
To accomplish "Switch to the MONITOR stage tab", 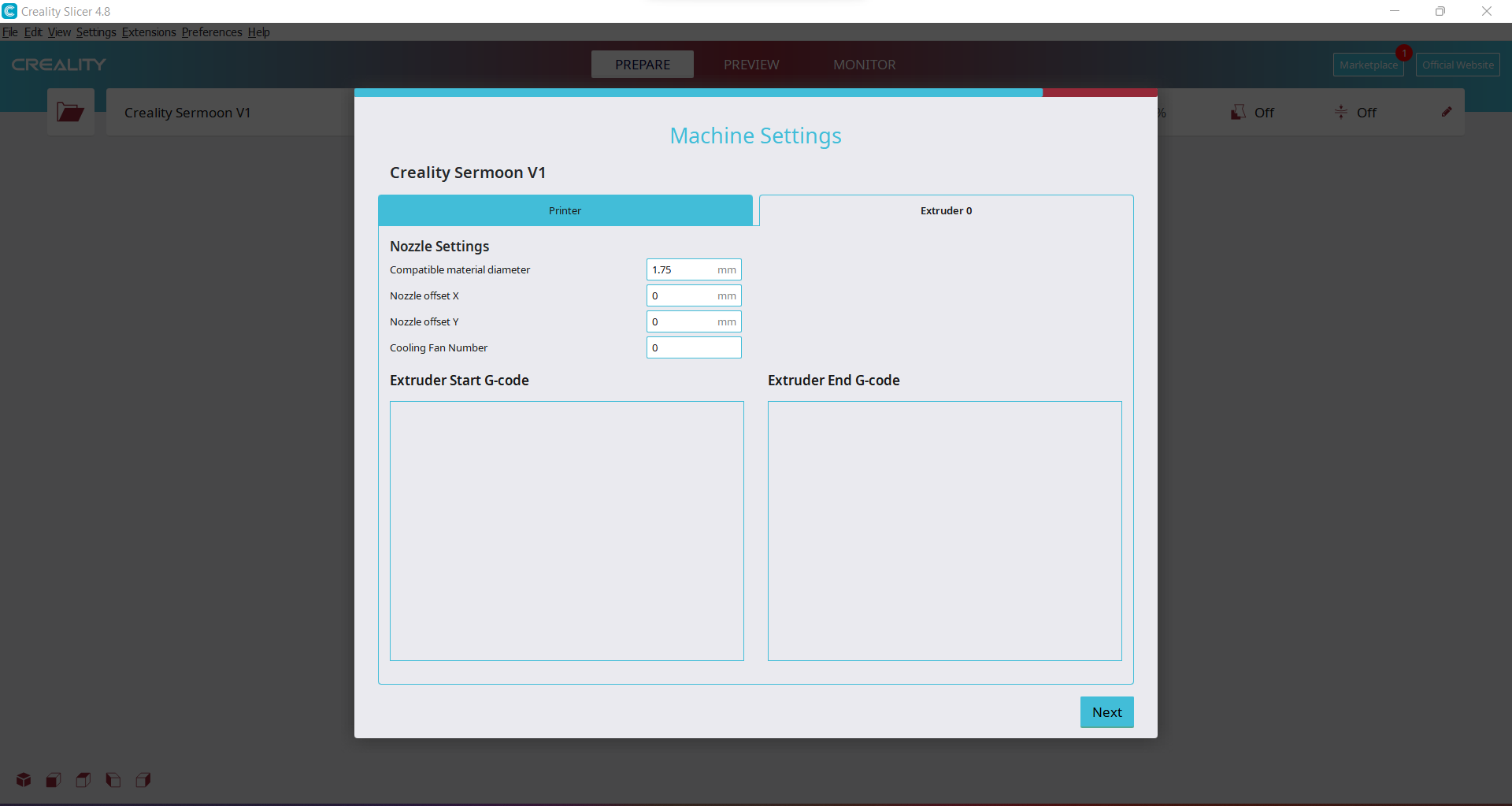I will 865,65.
